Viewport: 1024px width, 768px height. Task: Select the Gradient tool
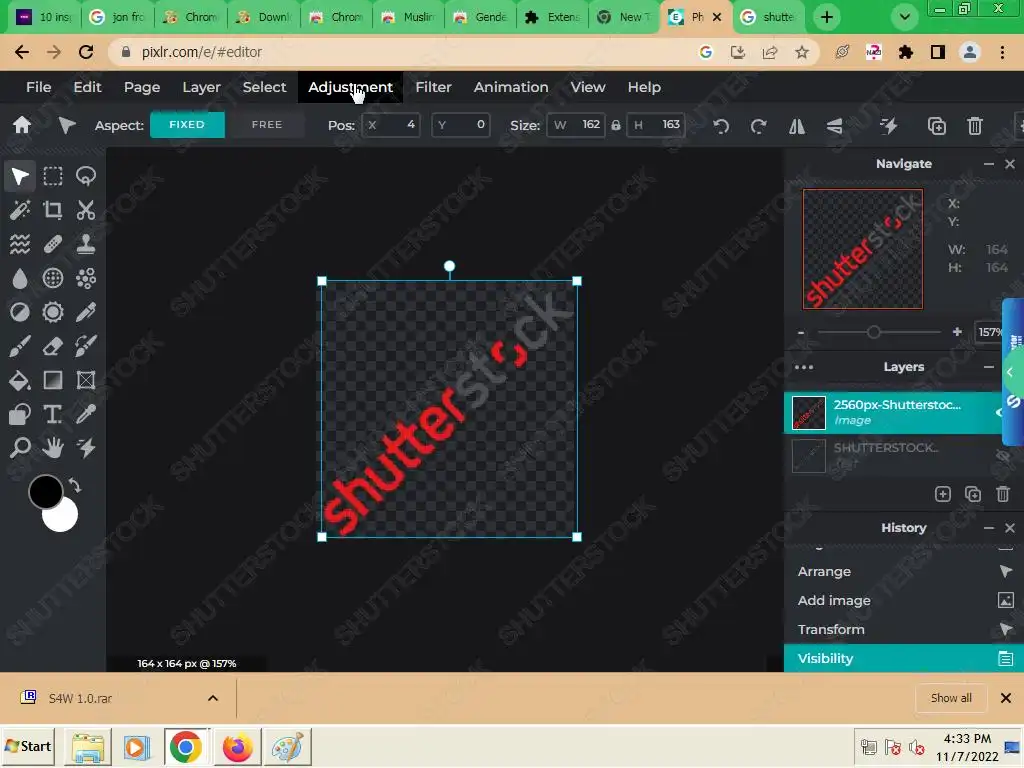click(53, 380)
